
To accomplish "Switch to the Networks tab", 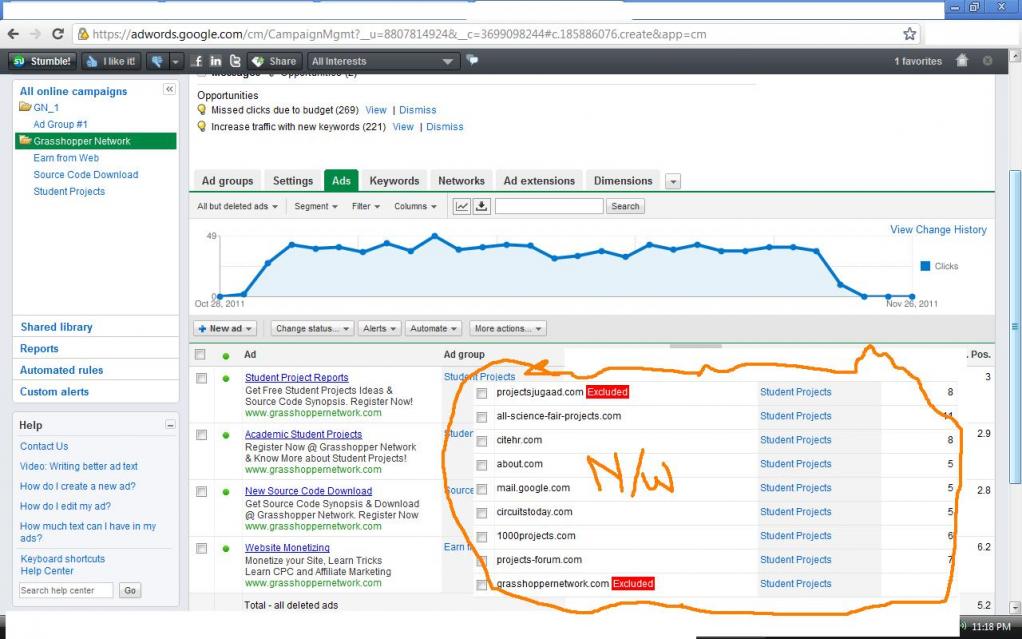I will [x=461, y=181].
